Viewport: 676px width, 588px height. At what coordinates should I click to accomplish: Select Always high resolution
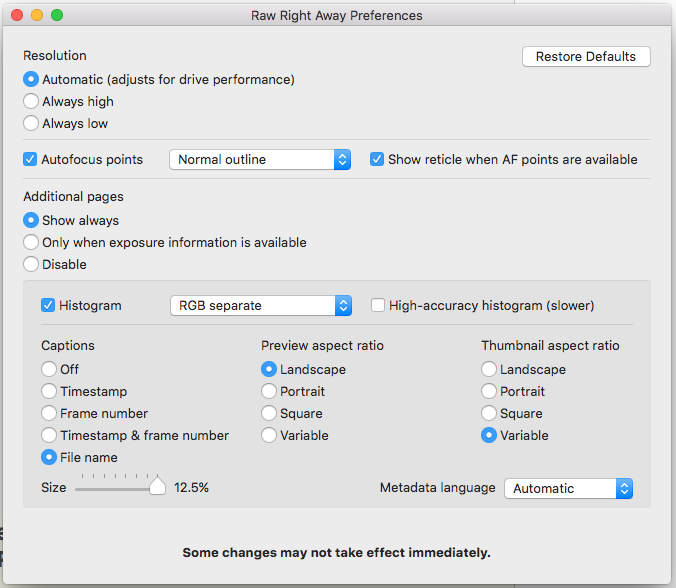point(31,101)
